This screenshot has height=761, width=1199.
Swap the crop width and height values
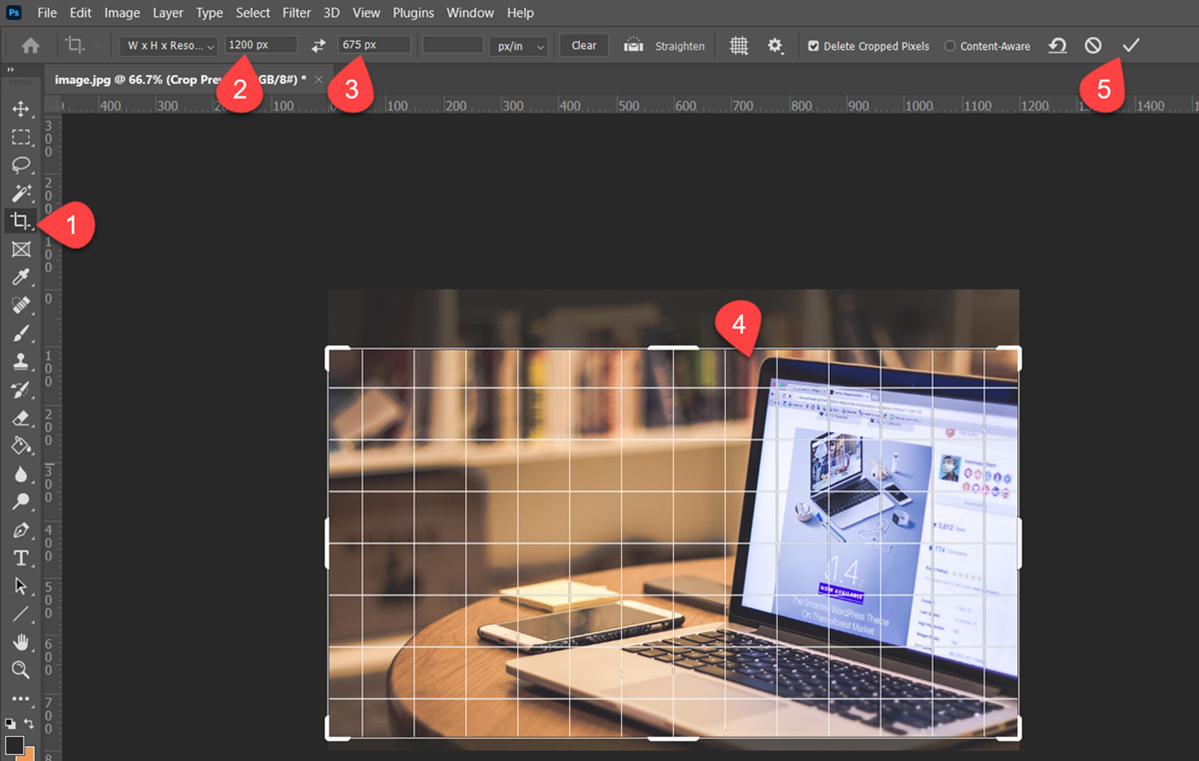pyautogui.click(x=318, y=46)
